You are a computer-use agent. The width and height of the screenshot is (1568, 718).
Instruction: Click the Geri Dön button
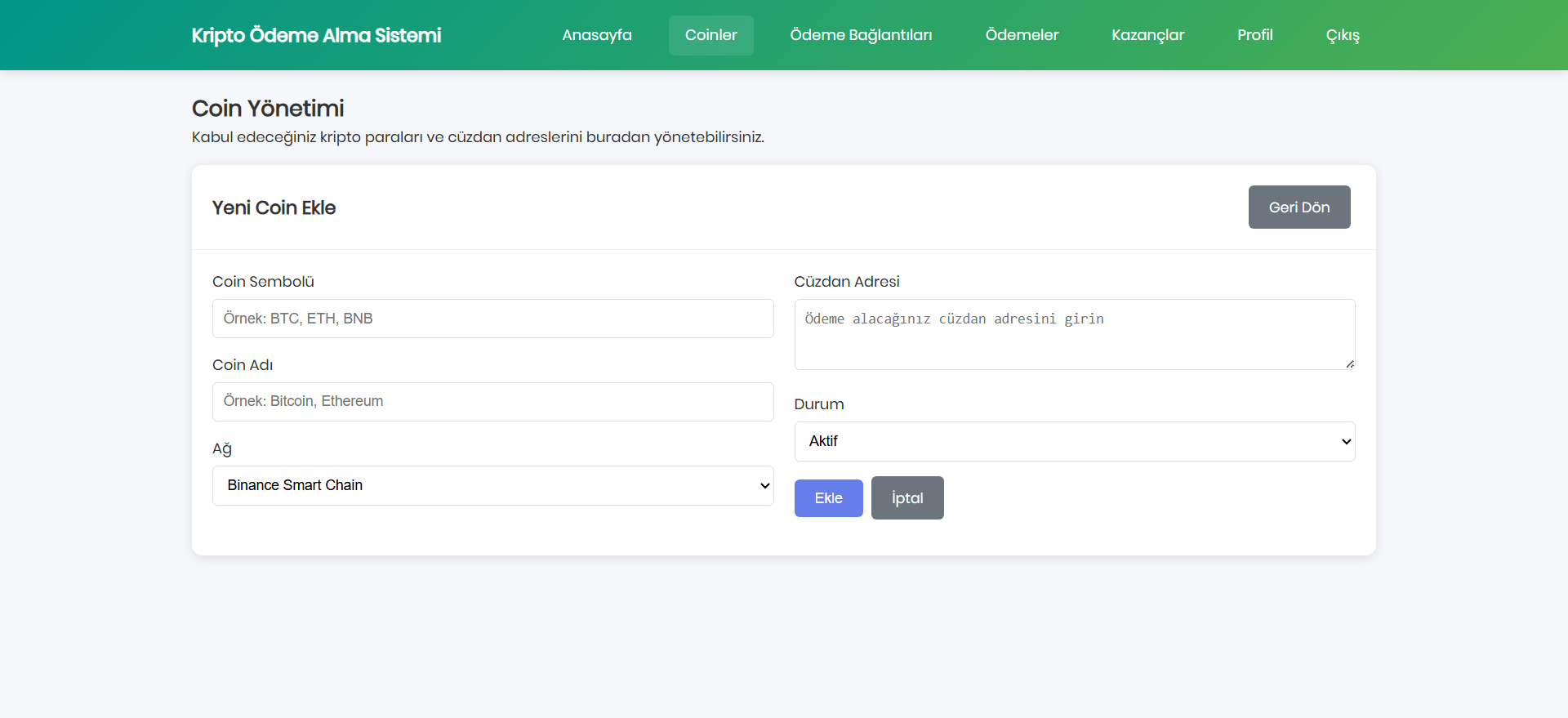[x=1298, y=207]
